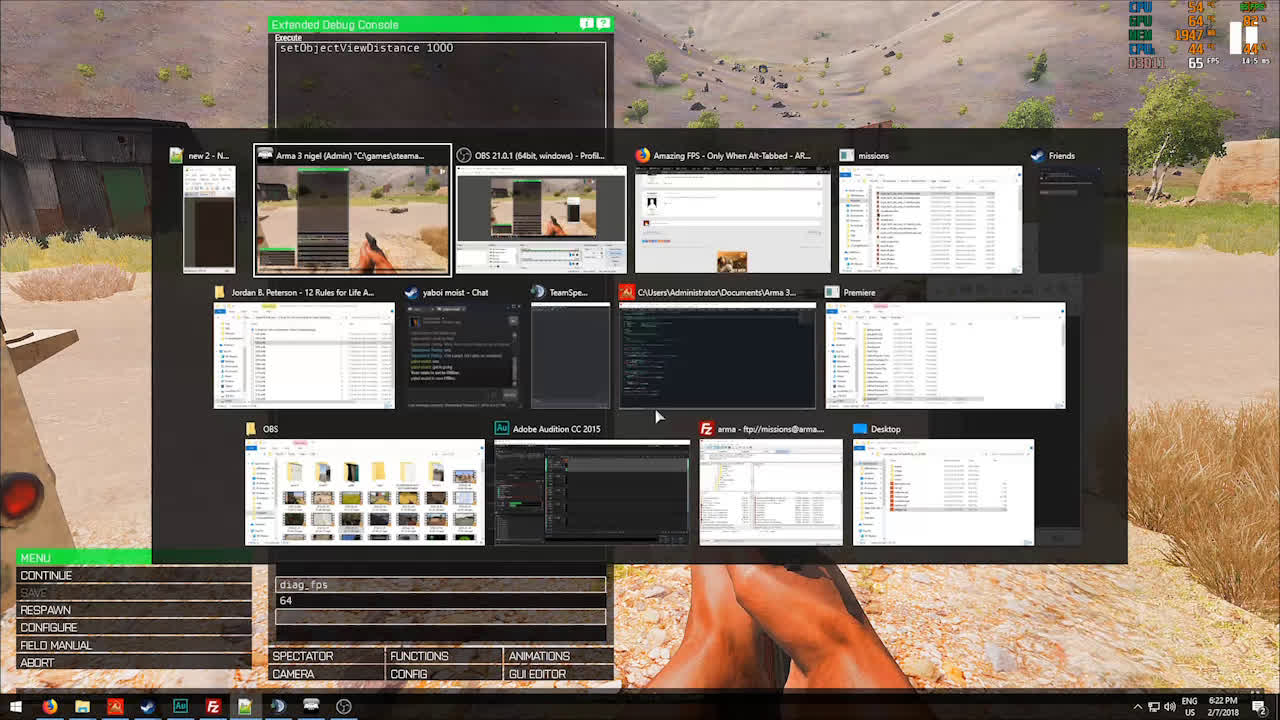The image size is (1280, 720).
Task: Click the watch result showing 64
Action: (x=441, y=601)
